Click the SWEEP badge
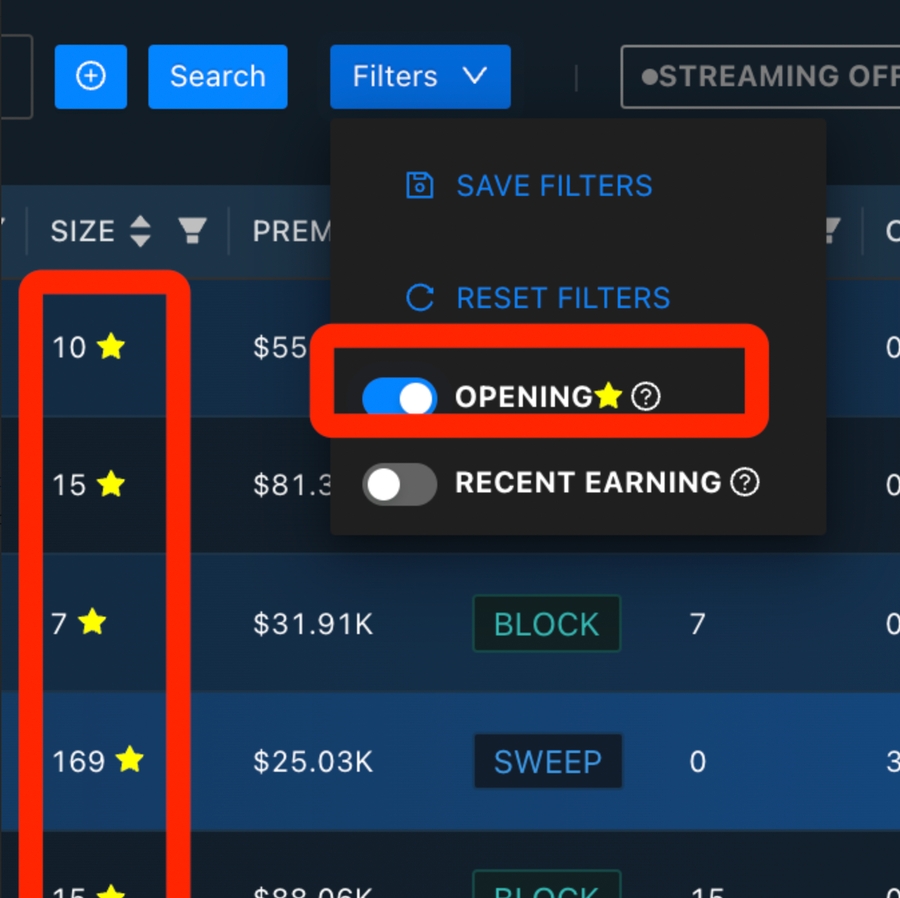Viewport: 900px width, 898px height. point(547,762)
